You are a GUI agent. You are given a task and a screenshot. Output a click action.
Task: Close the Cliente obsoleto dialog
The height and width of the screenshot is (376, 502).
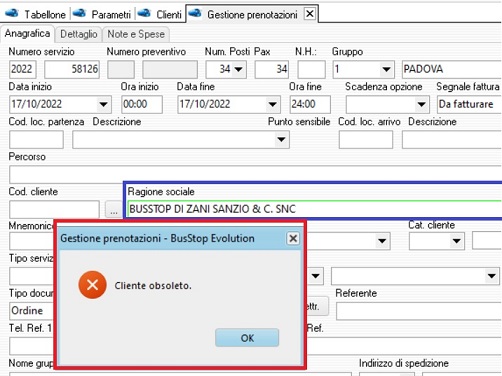[293, 238]
